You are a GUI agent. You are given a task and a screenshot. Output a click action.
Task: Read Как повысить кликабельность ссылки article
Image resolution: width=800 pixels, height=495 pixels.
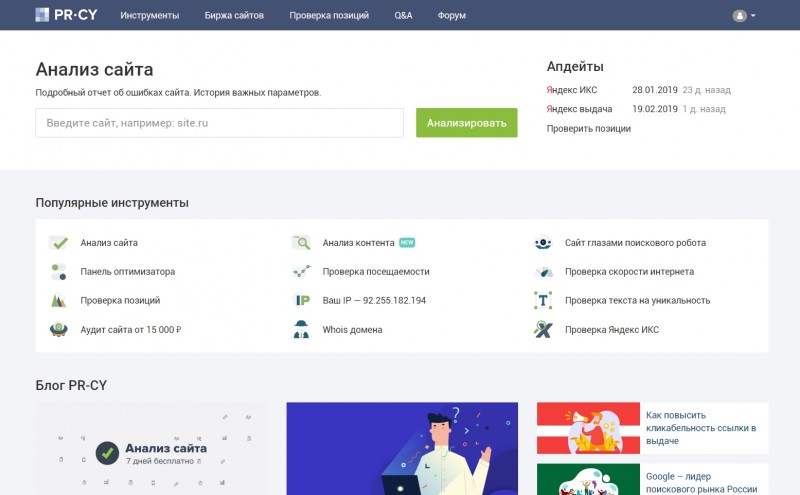[701, 428]
